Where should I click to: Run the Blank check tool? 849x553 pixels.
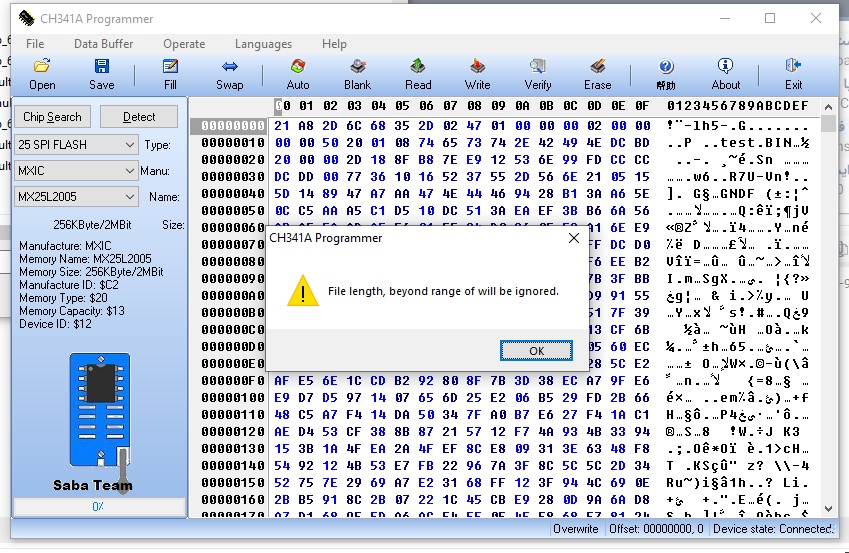[x=357, y=75]
